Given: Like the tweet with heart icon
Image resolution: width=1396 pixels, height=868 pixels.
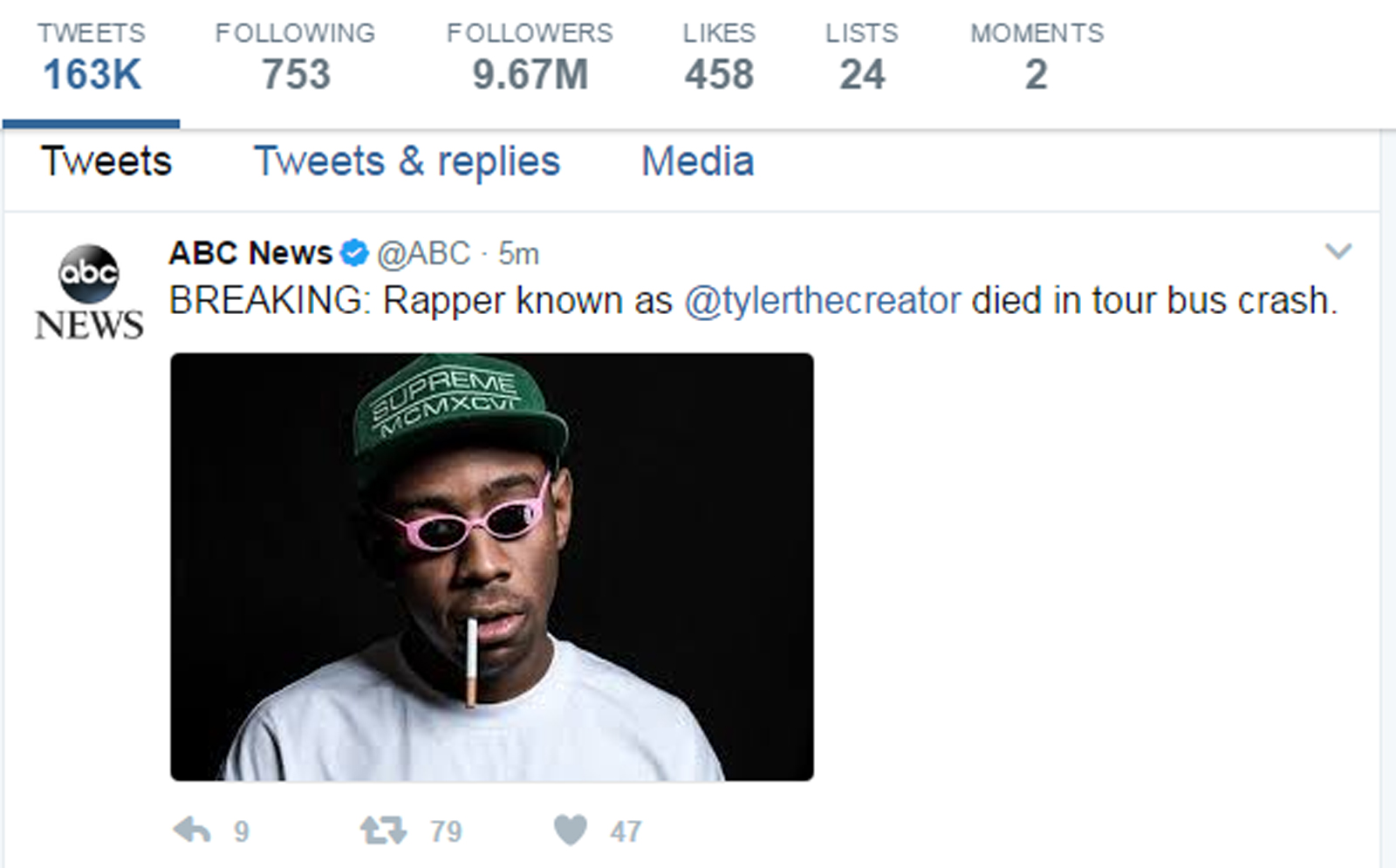Looking at the screenshot, I should point(571,830).
